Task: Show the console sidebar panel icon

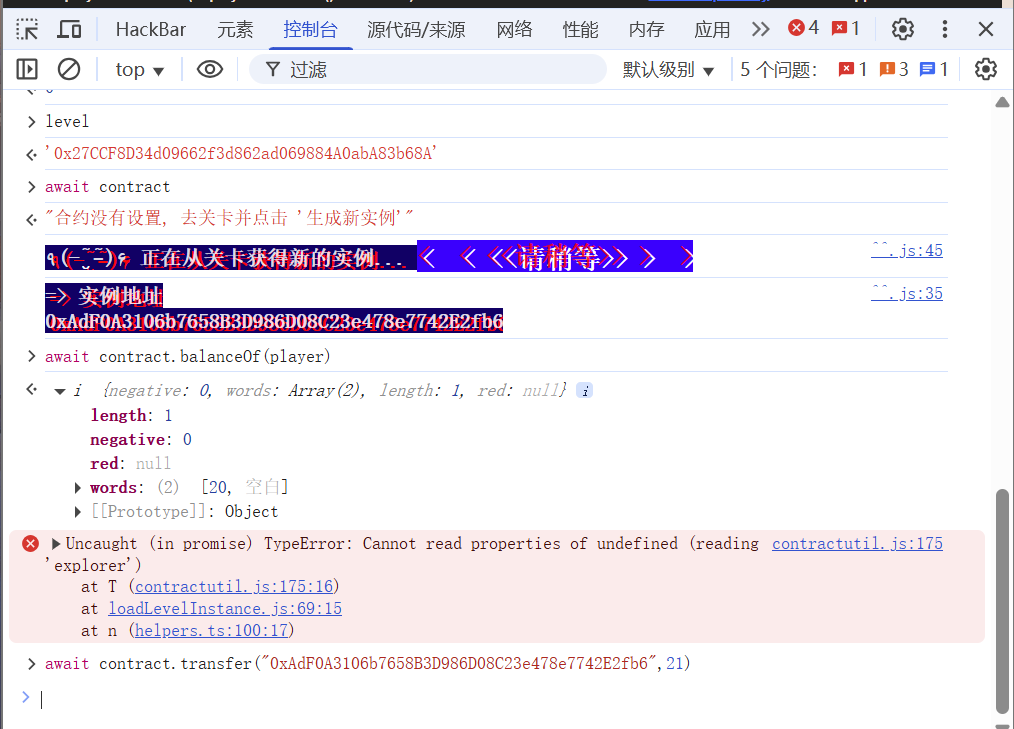Action: pyautogui.click(x=27, y=69)
